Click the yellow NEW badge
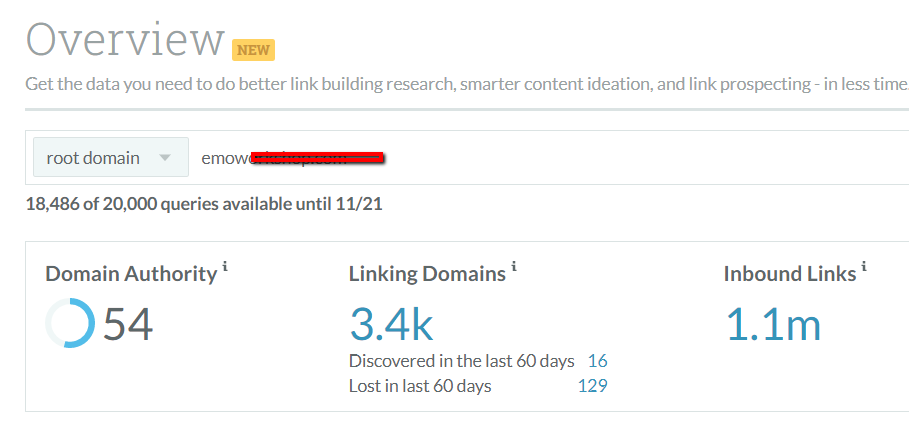Screen dimensions: 909x437 (253, 49)
